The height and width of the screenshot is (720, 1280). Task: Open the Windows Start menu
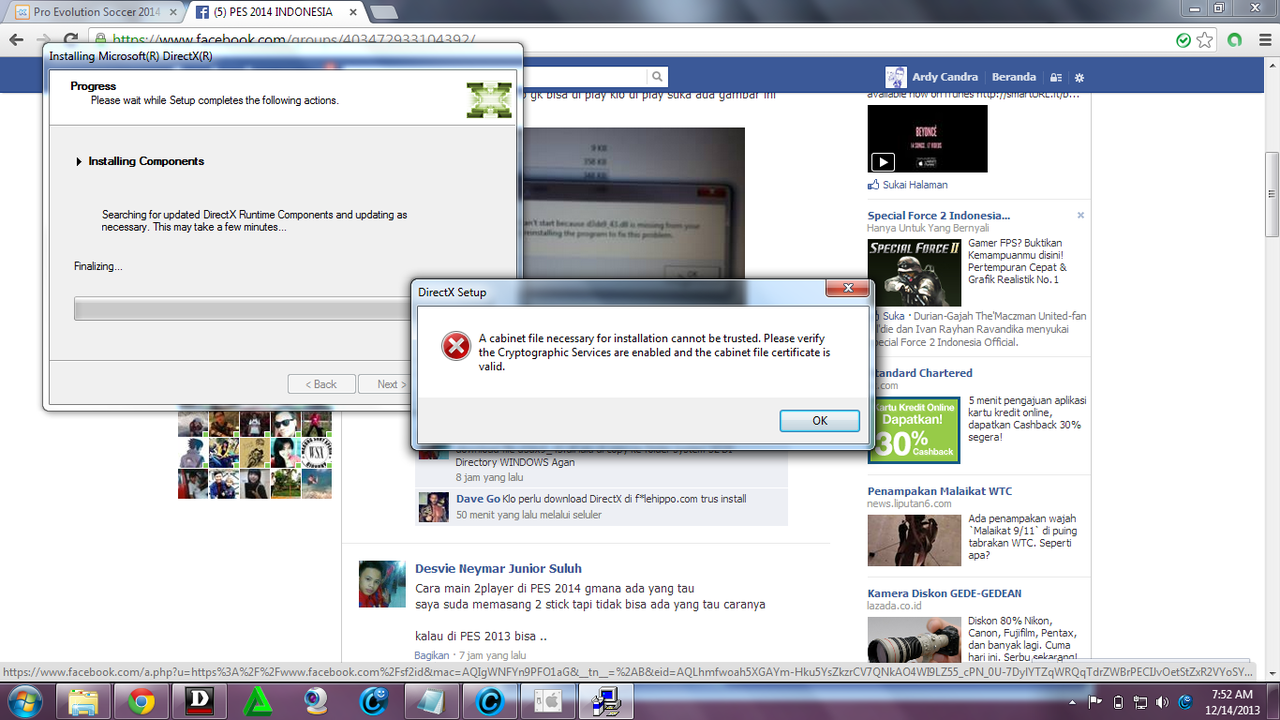coord(26,701)
